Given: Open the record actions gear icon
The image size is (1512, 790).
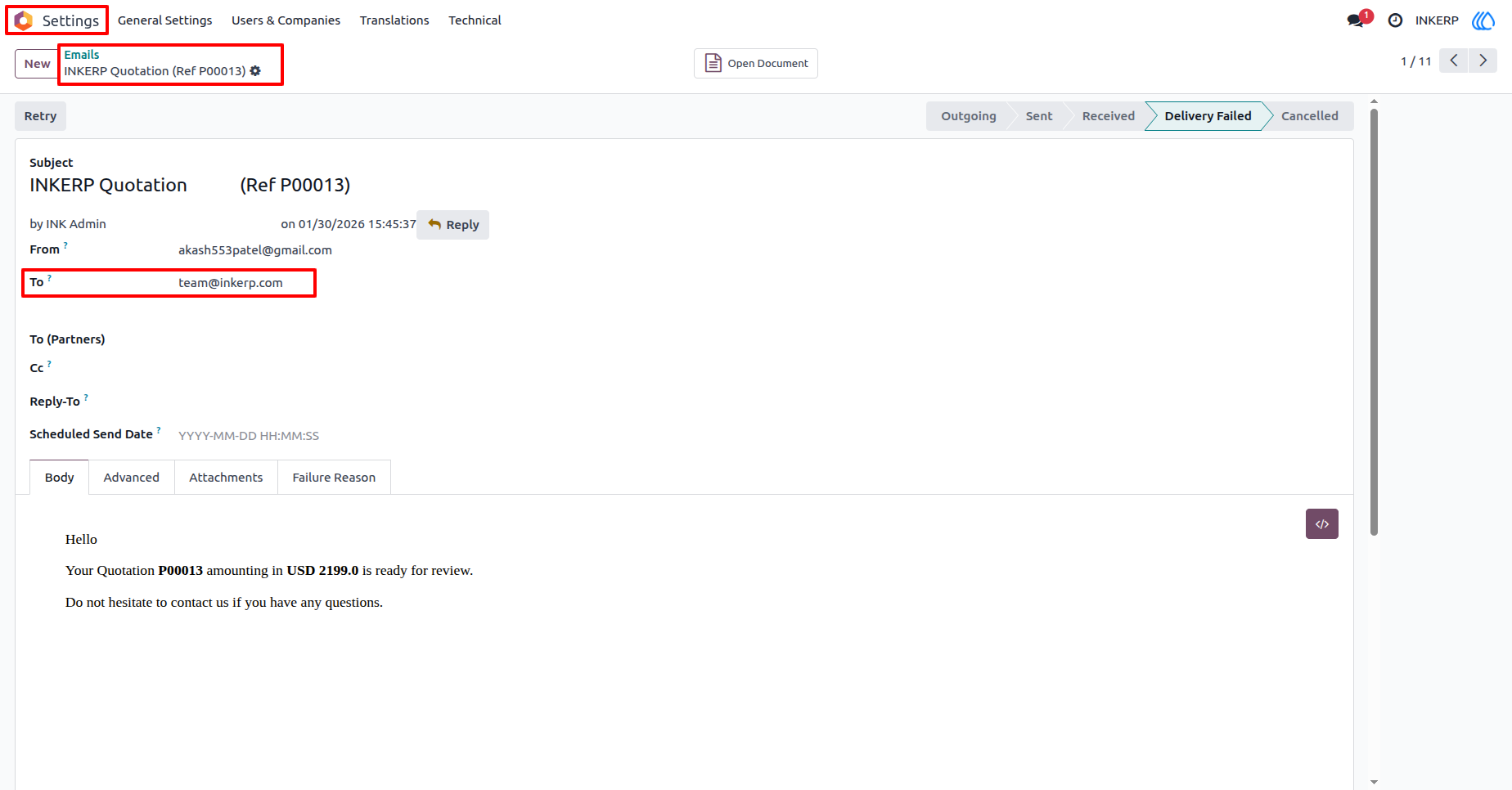Looking at the screenshot, I should 255,71.
